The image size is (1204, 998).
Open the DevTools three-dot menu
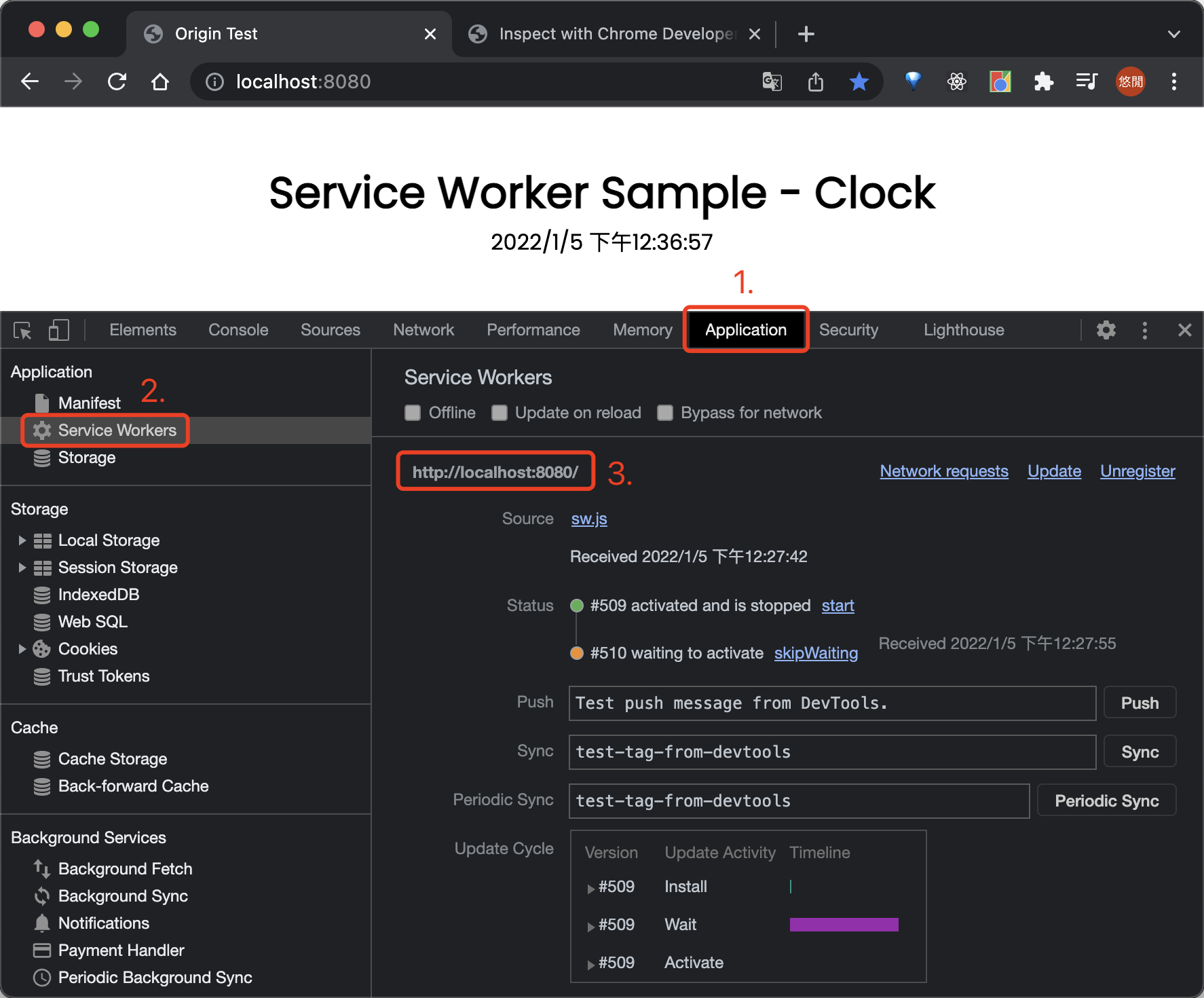pyautogui.click(x=1145, y=330)
